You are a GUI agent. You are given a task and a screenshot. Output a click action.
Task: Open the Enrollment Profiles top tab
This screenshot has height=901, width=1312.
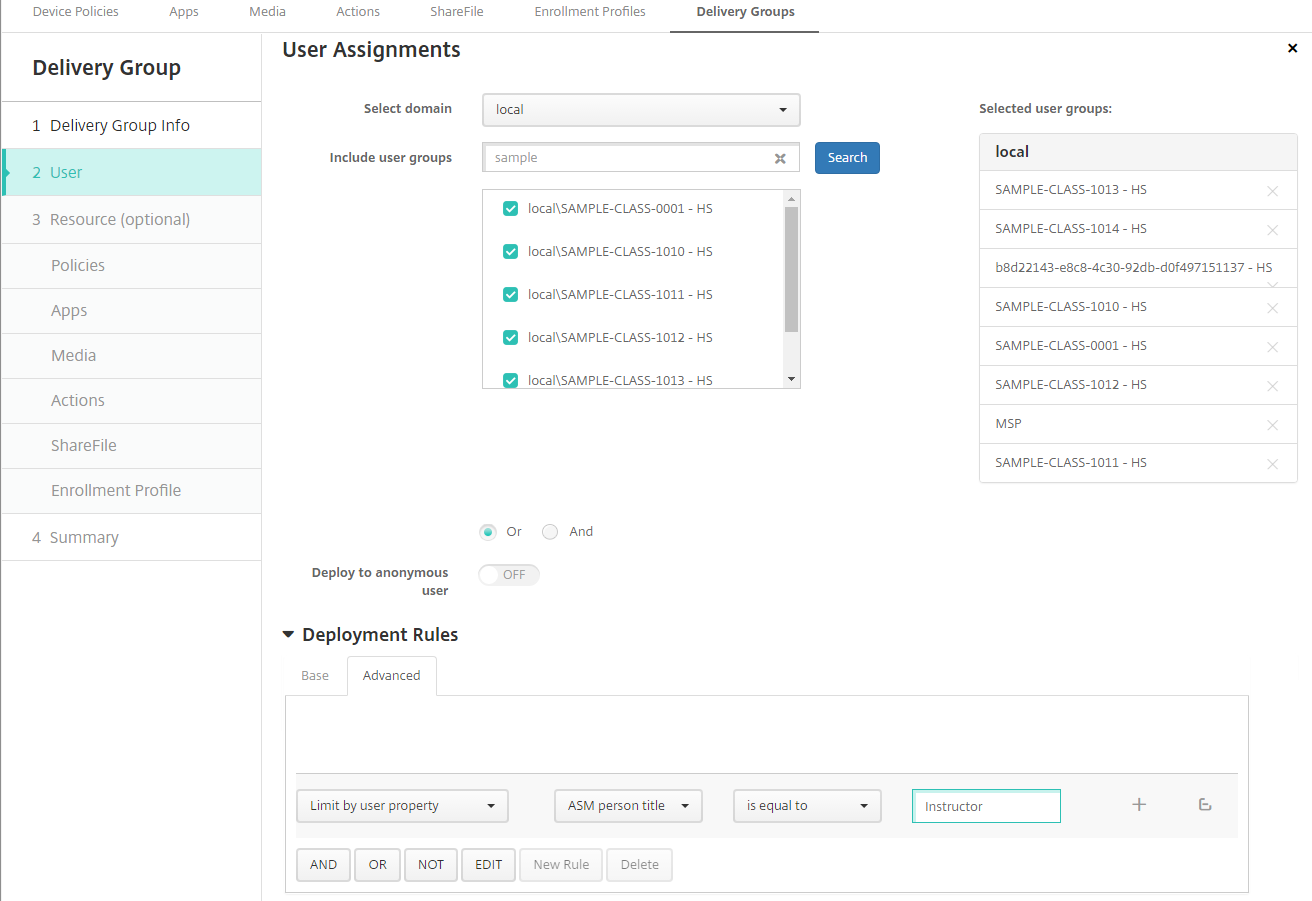pos(590,12)
